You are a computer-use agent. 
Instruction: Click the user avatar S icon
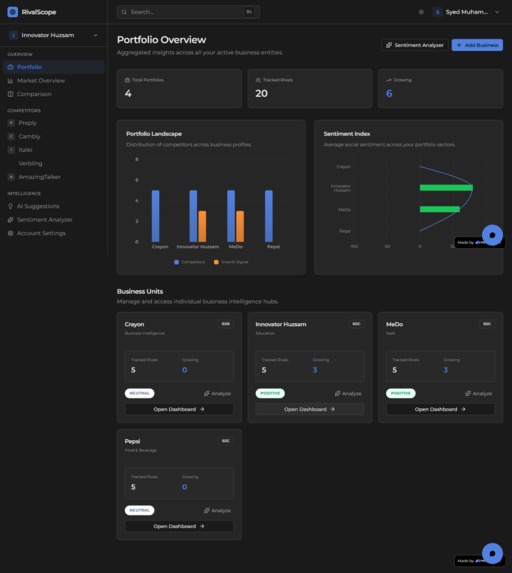(x=437, y=12)
